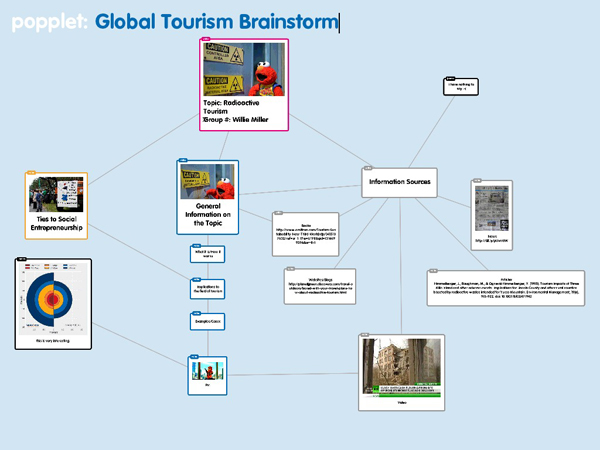This screenshot has height=450, width=600.
Task: Click name tag on pink topic popple
Action: click(x=206, y=39)
